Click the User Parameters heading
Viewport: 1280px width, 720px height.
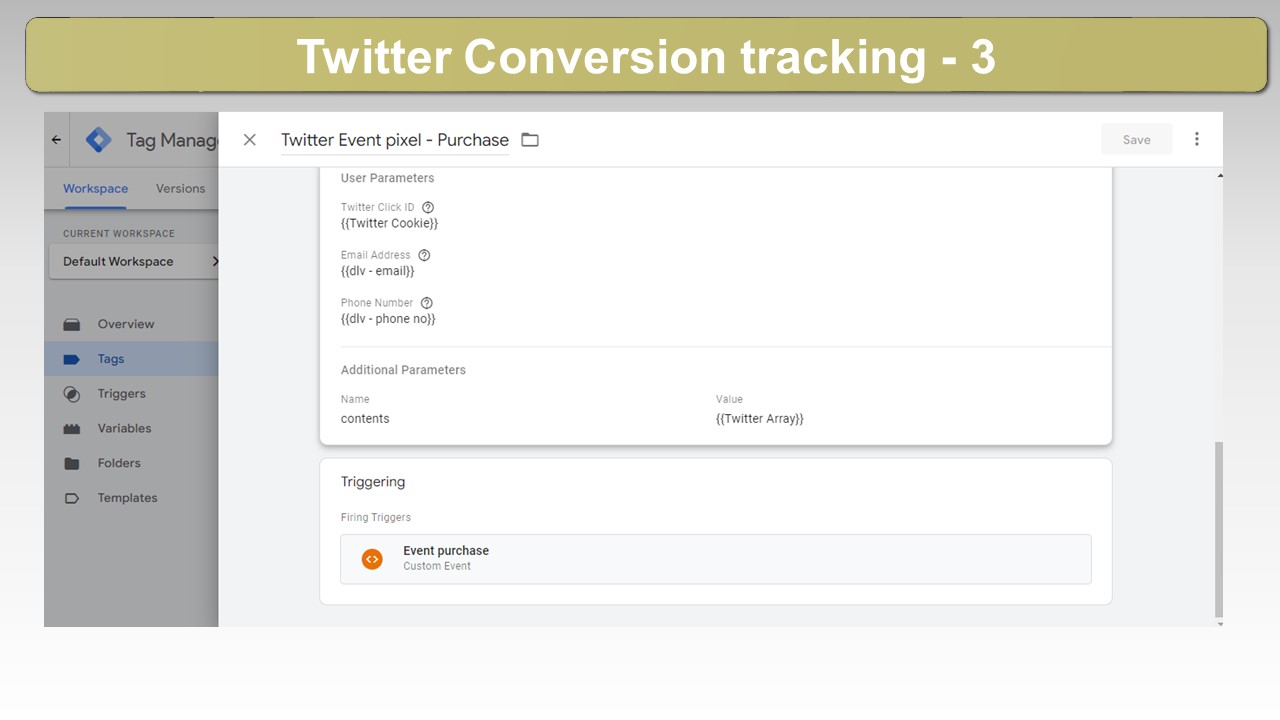(387, 178)
